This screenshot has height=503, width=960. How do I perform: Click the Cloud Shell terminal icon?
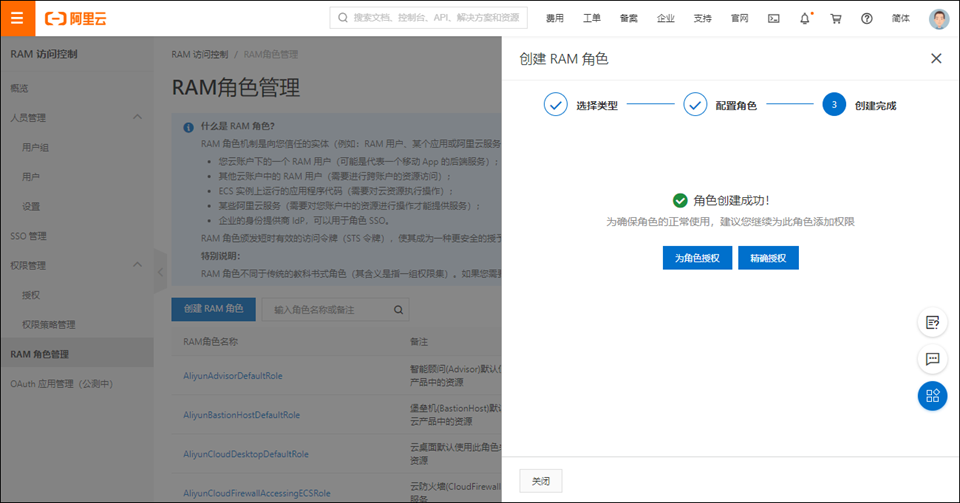tap(773, 18)
